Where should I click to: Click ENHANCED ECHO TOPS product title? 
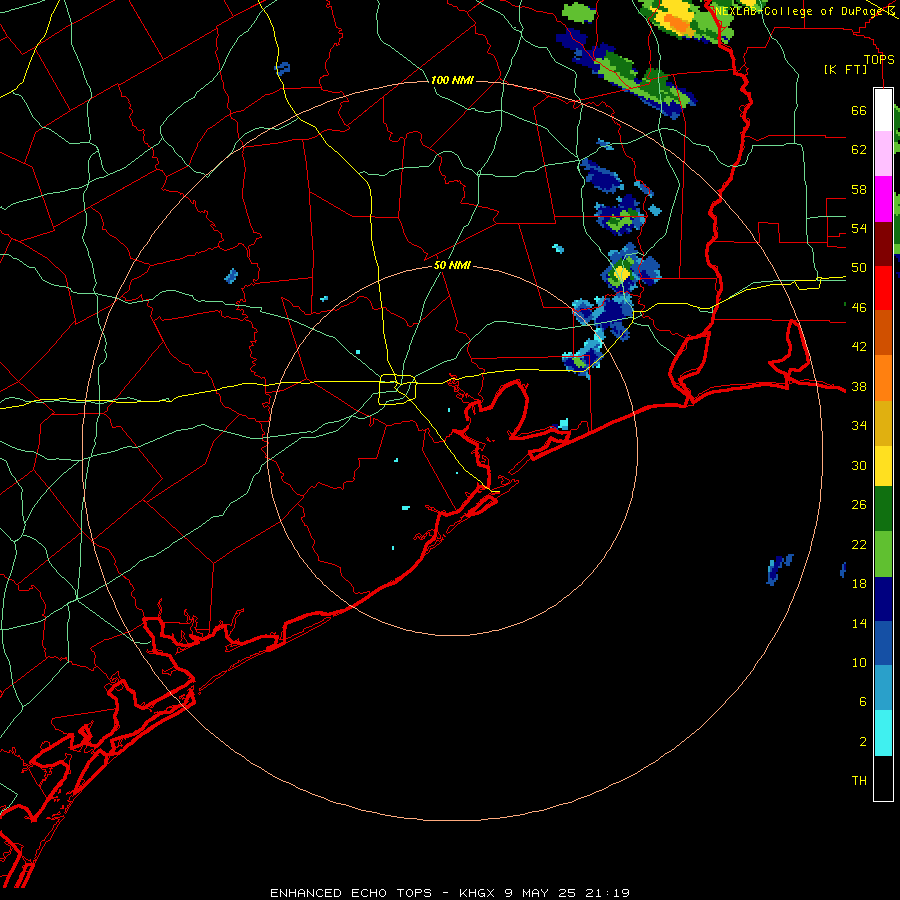[351, 893]
